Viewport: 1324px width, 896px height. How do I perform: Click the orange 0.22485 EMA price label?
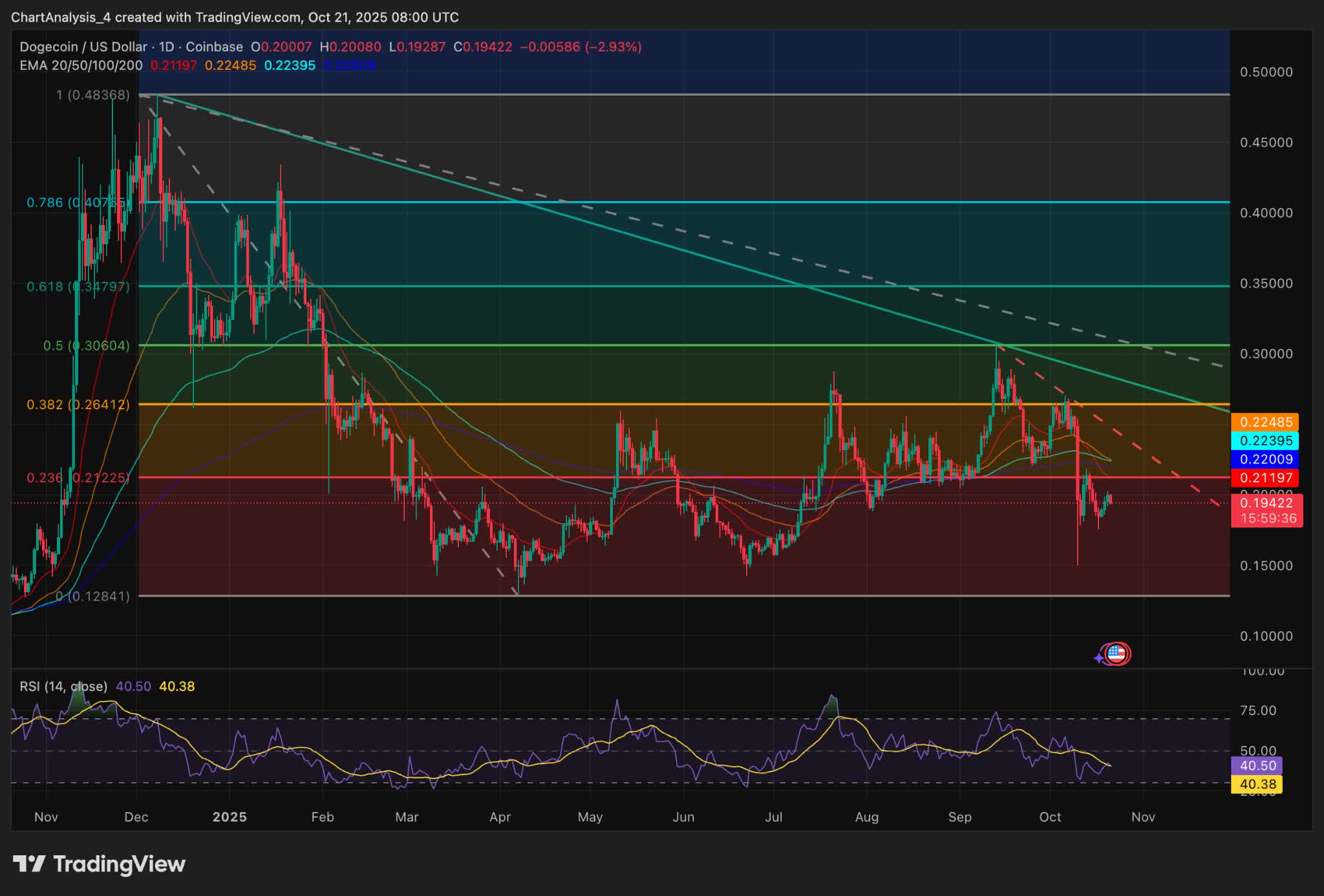[1267, 422]
